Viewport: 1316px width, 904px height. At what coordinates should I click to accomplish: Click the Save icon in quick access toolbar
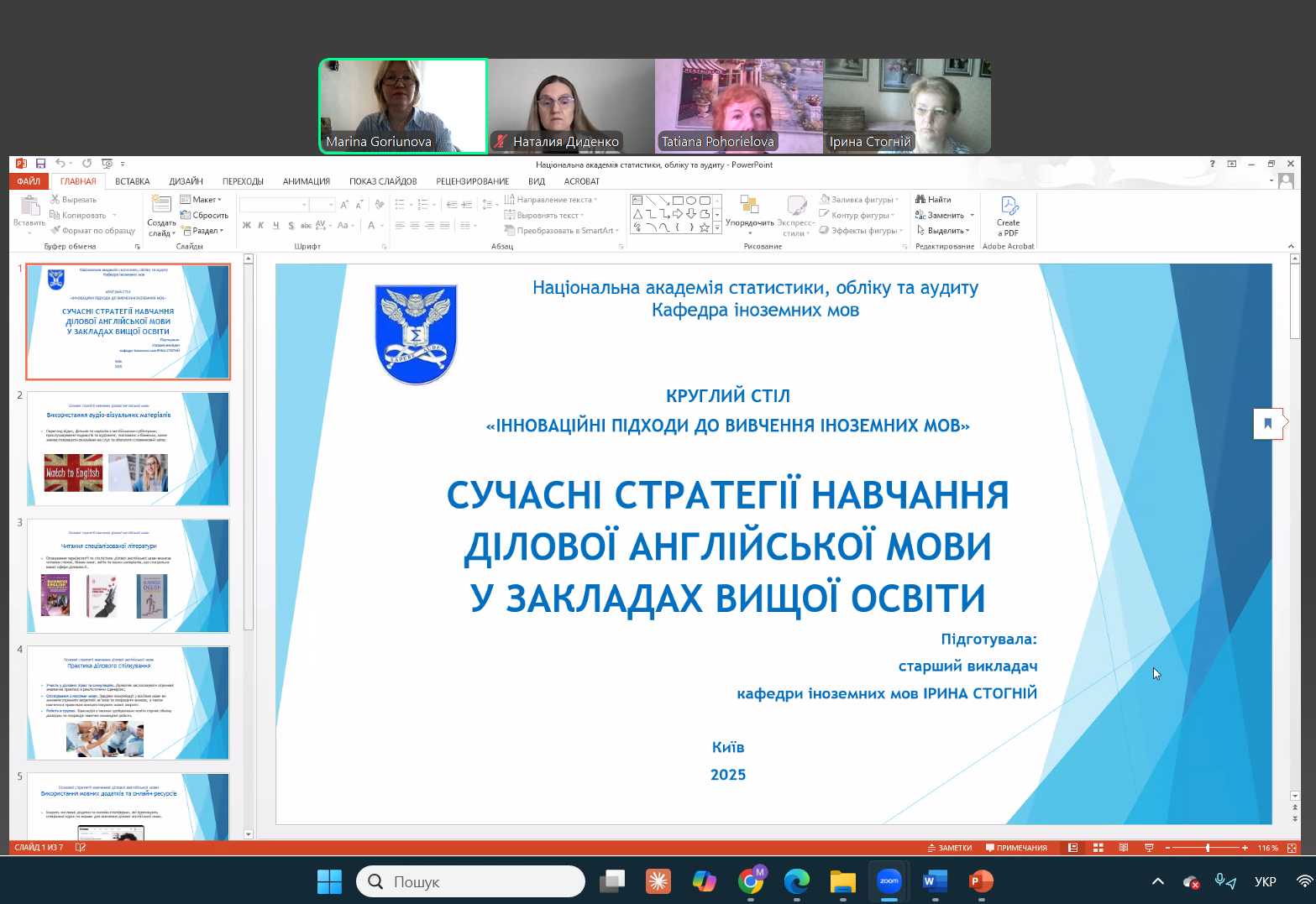pos(40,164)
